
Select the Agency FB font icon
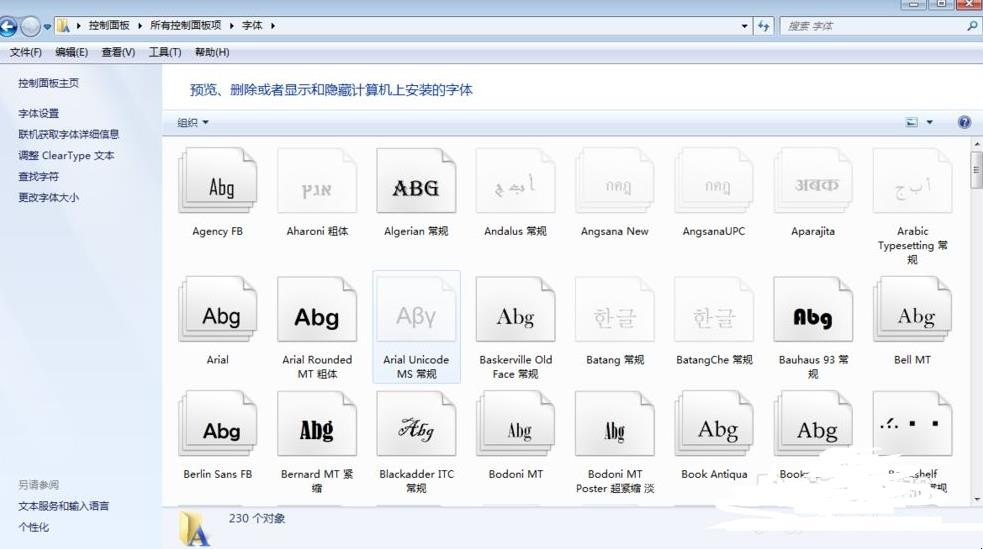tap(218, 183)
